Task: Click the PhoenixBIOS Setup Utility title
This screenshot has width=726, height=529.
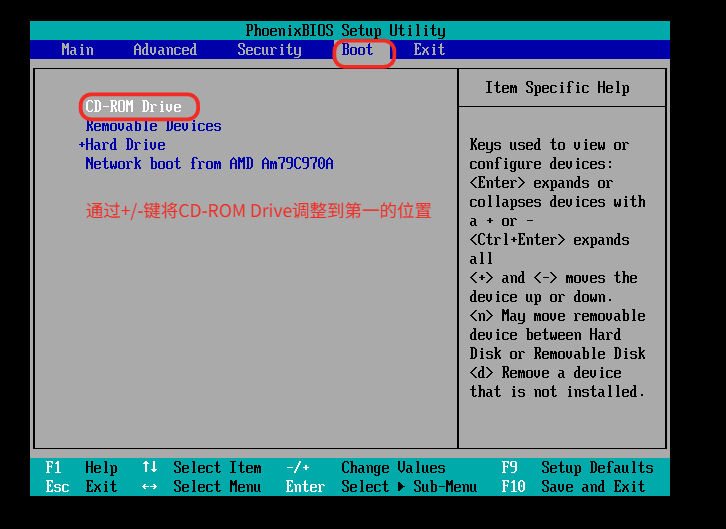Action: [345, 31]
